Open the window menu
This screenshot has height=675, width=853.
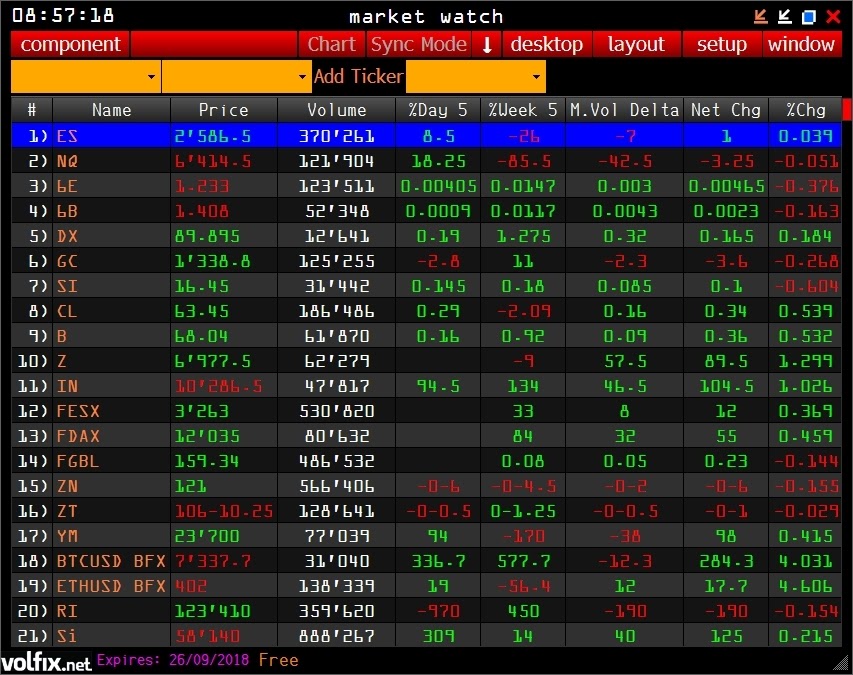coord(801,44)
